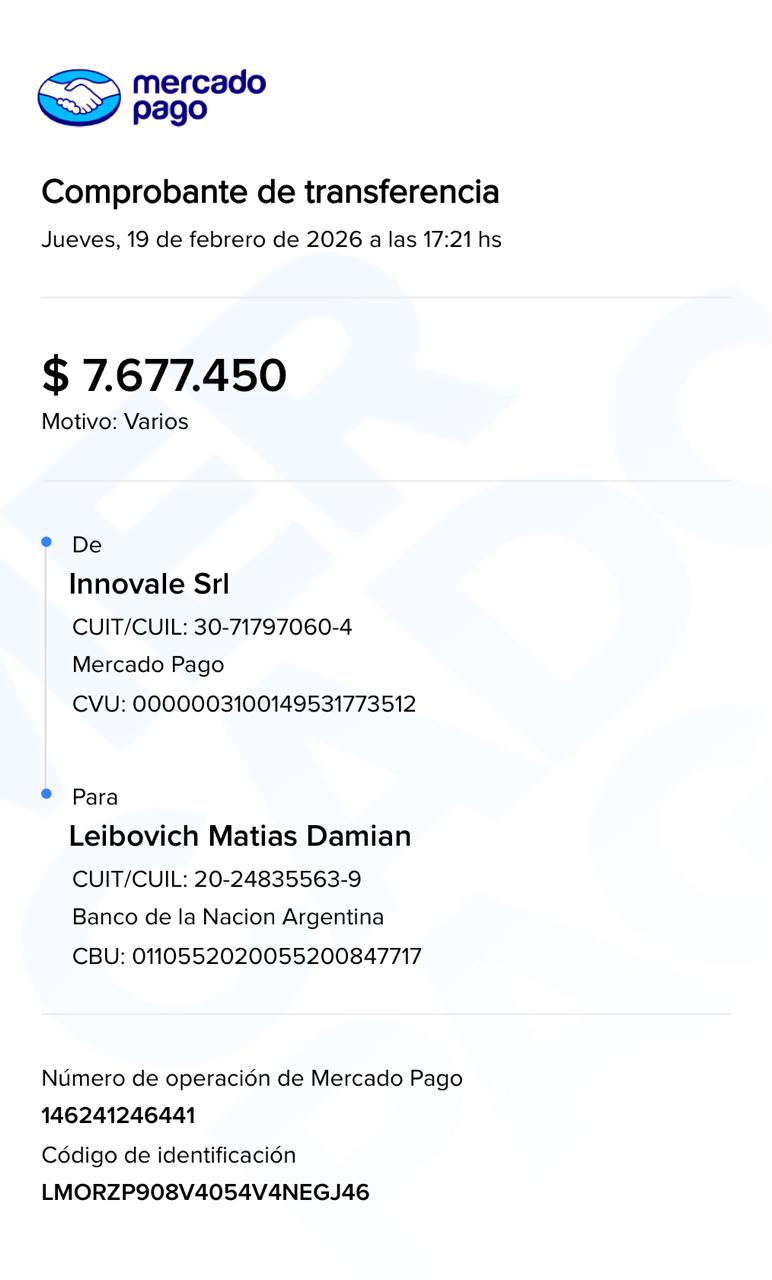Viewport: 772px width, 1280px height.
Task: Click 'Banco de la Nacion Argentina' line
Action: 228,917
